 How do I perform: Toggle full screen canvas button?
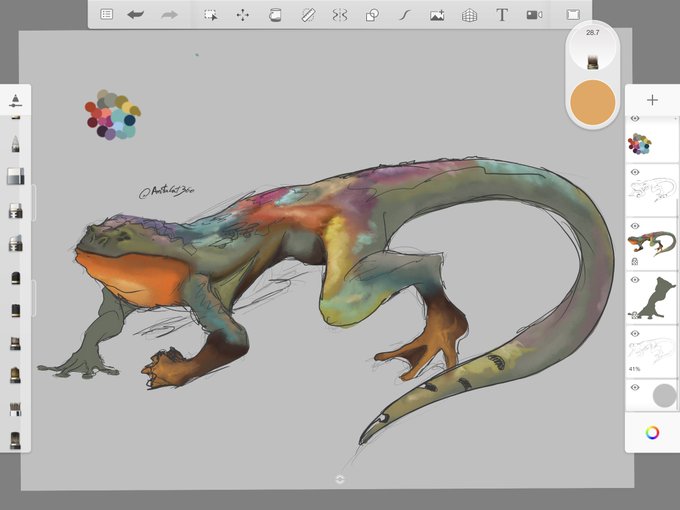[x=573, y=15]
